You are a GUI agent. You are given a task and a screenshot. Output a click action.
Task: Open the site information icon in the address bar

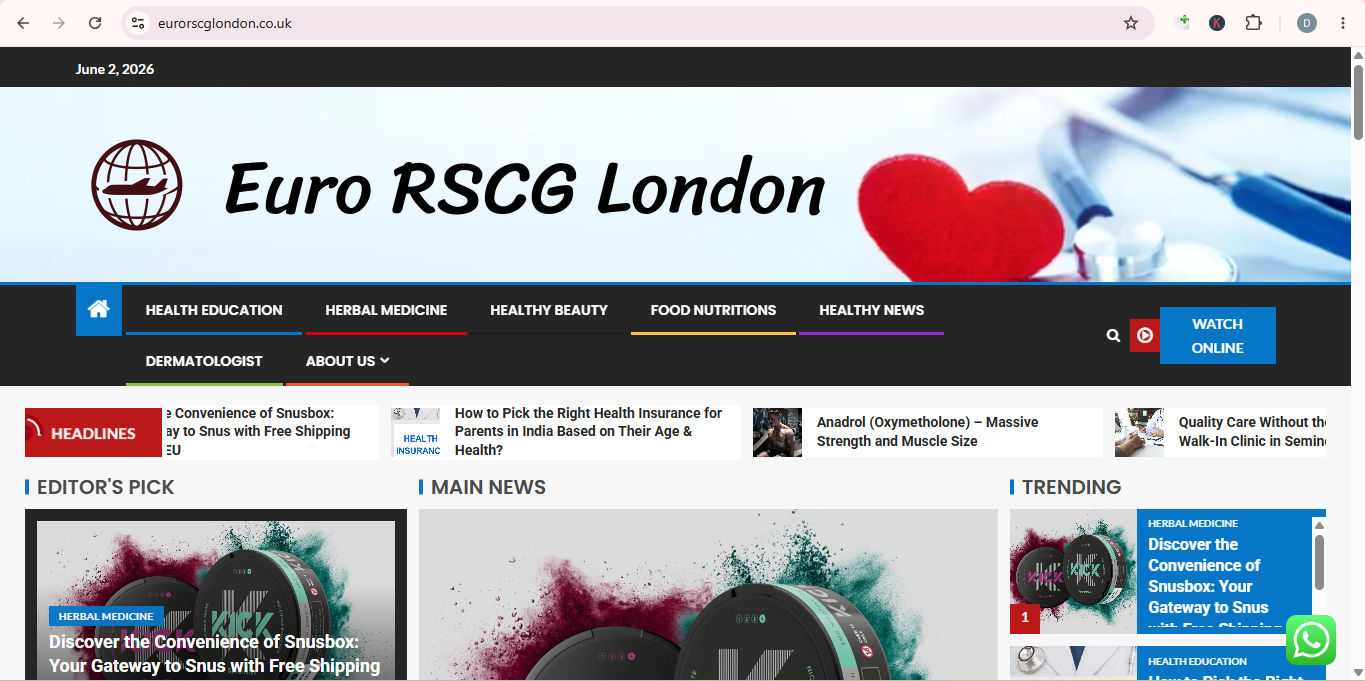click(x=138, y=23)
